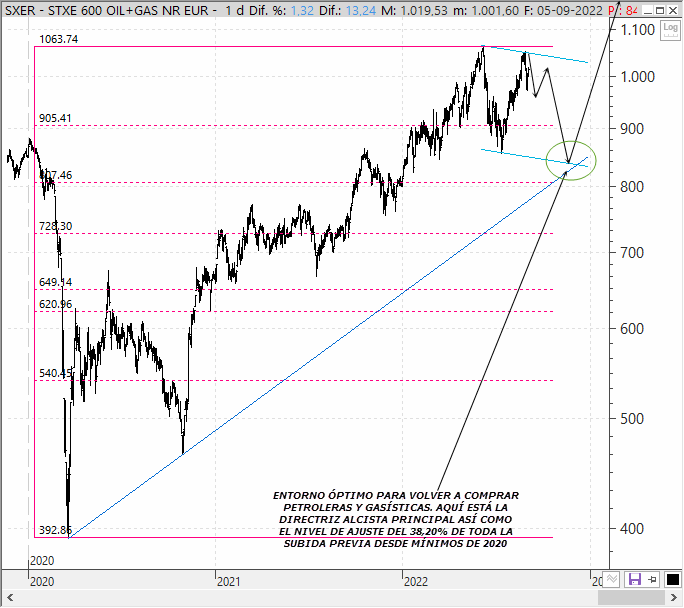Open the black color swatch

click(x=673, y=580)
